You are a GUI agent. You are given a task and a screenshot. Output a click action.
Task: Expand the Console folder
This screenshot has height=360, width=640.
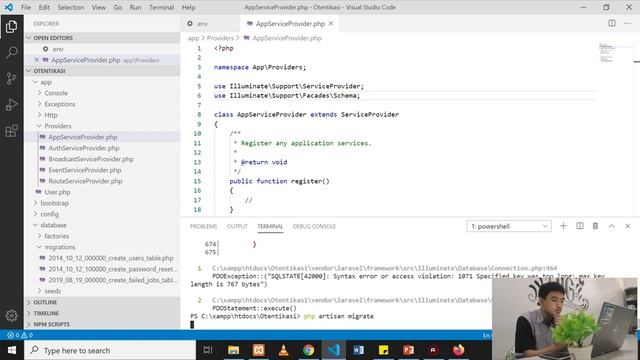102,93
